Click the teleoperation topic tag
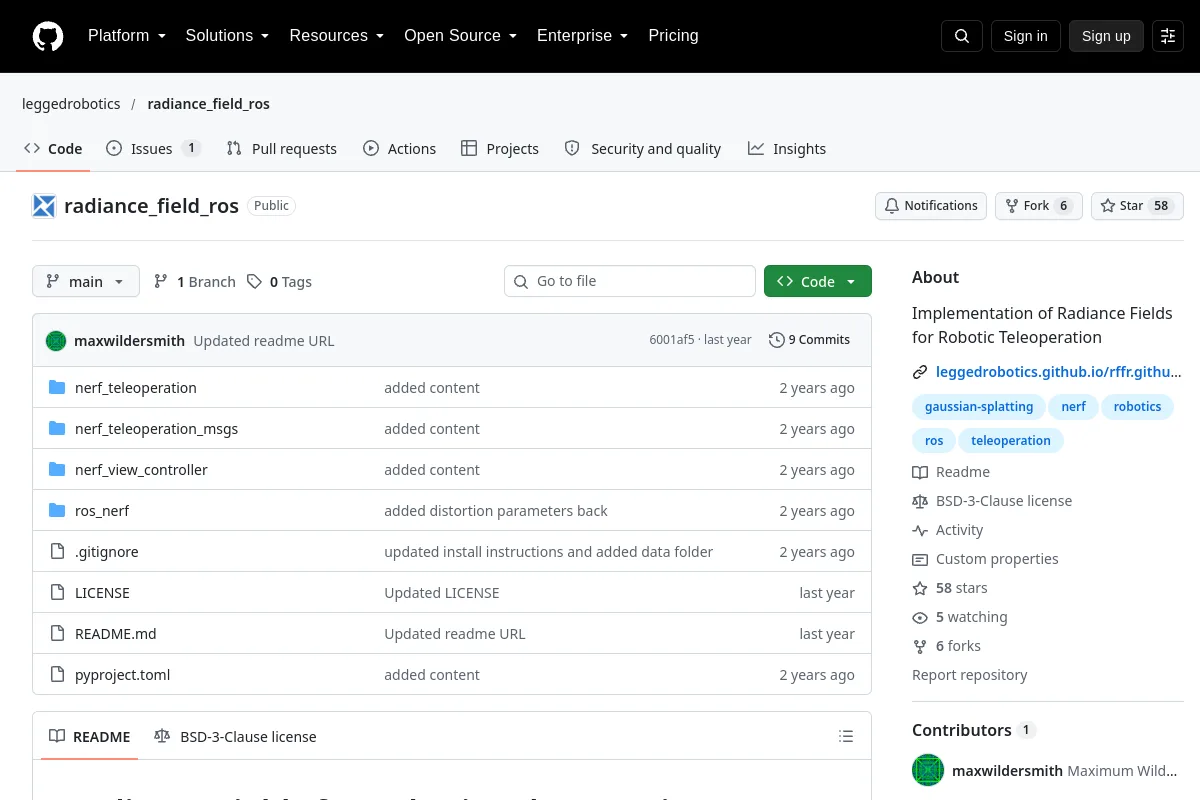The image size is (1200, 800). click(x=1011, y=440)
